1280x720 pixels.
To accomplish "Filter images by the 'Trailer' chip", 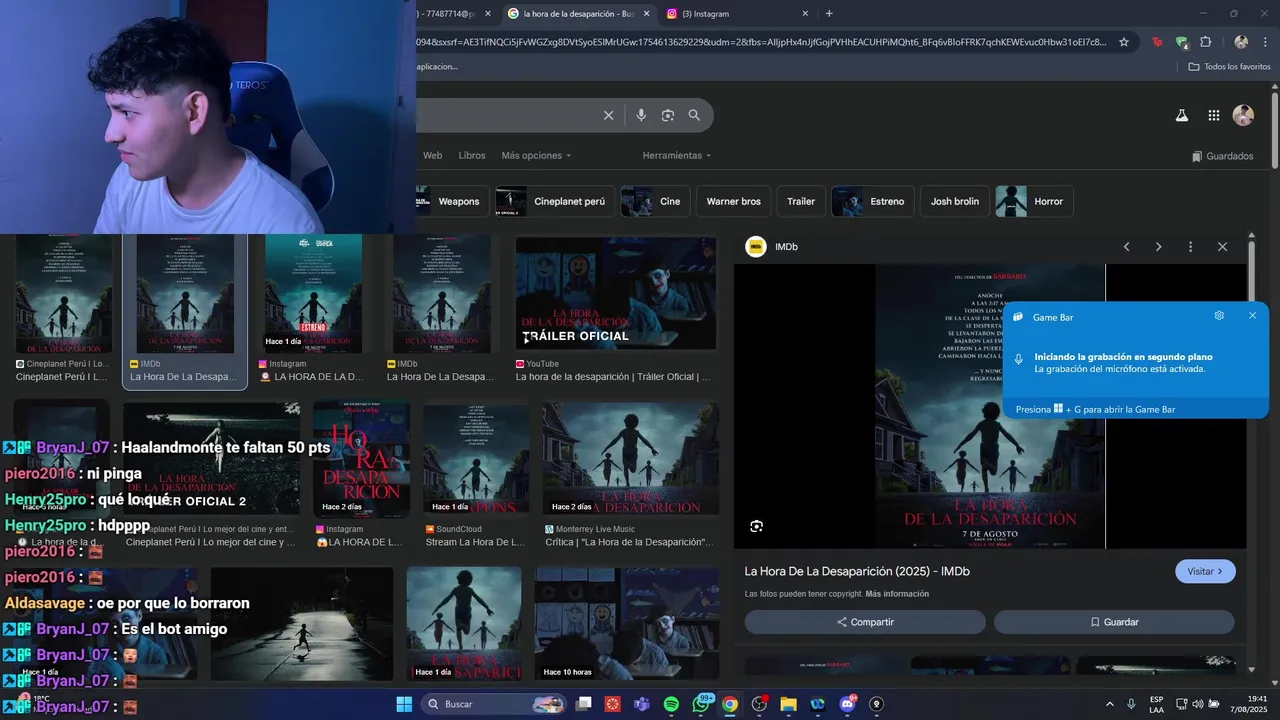I will (801, 201).
